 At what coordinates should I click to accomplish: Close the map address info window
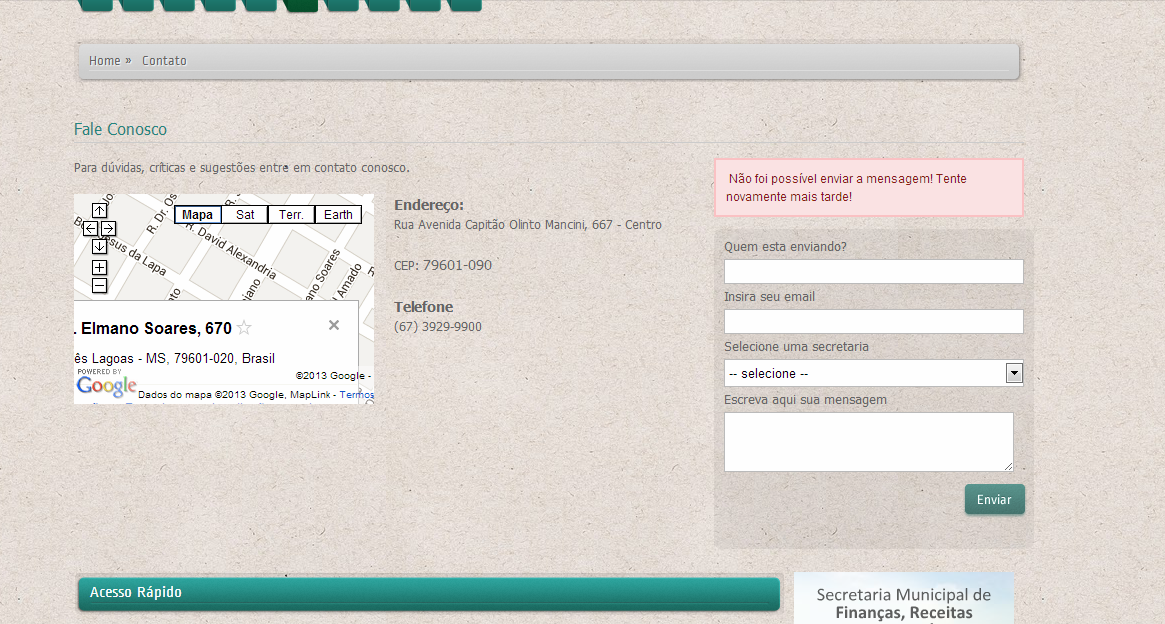[x=334, y=325]
